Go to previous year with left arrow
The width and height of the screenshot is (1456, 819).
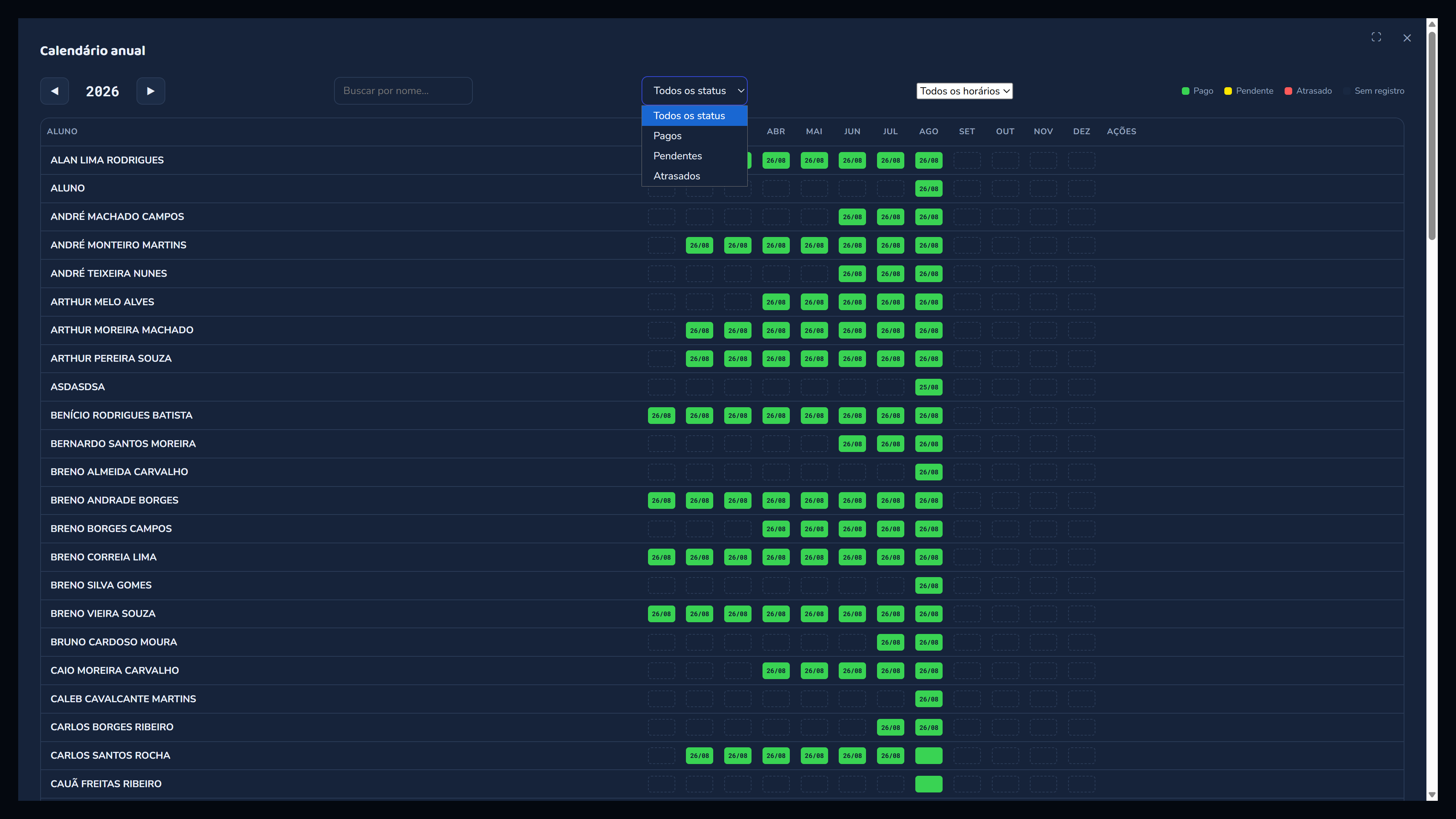54,91
